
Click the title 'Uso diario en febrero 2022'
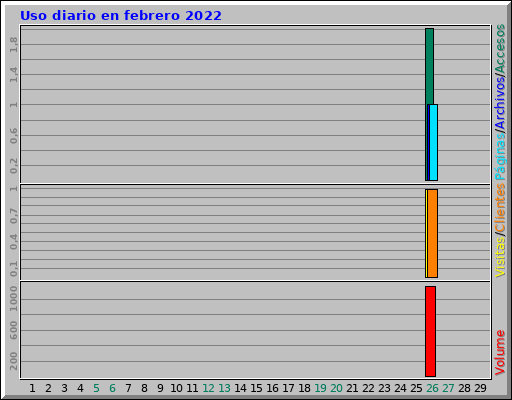point(121,16)
